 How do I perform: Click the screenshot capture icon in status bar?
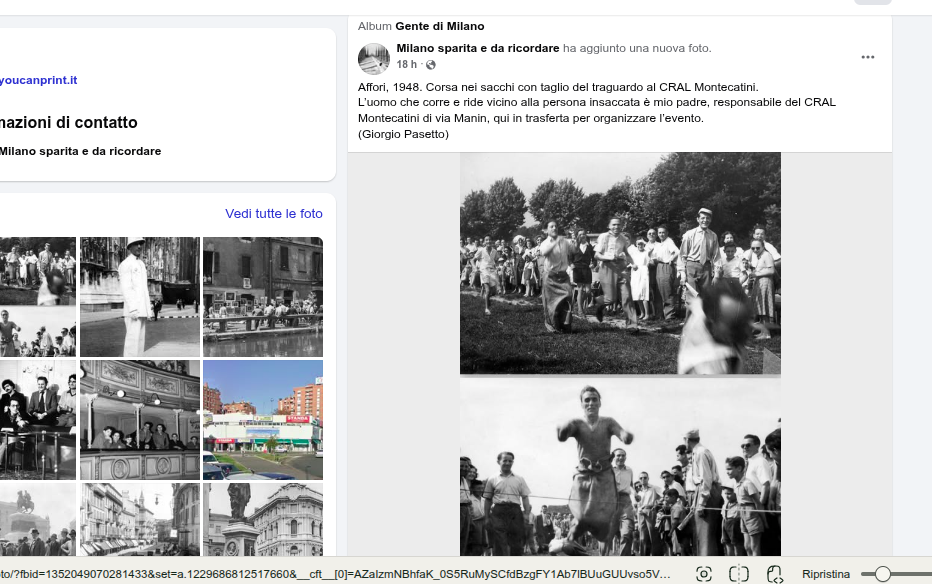(x=704, y=573)
